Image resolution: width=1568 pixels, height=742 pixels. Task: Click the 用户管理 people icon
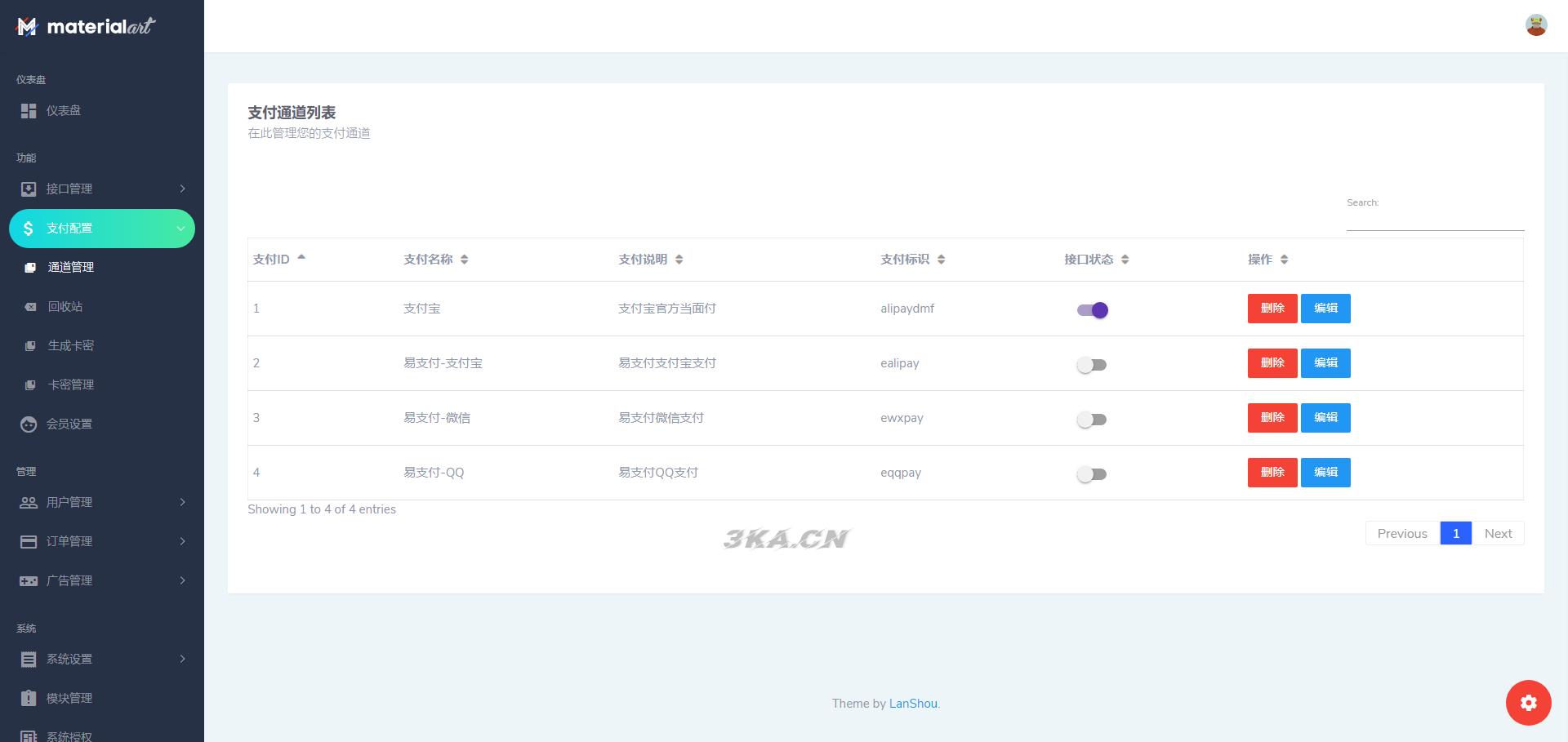[x=29, y=503]
